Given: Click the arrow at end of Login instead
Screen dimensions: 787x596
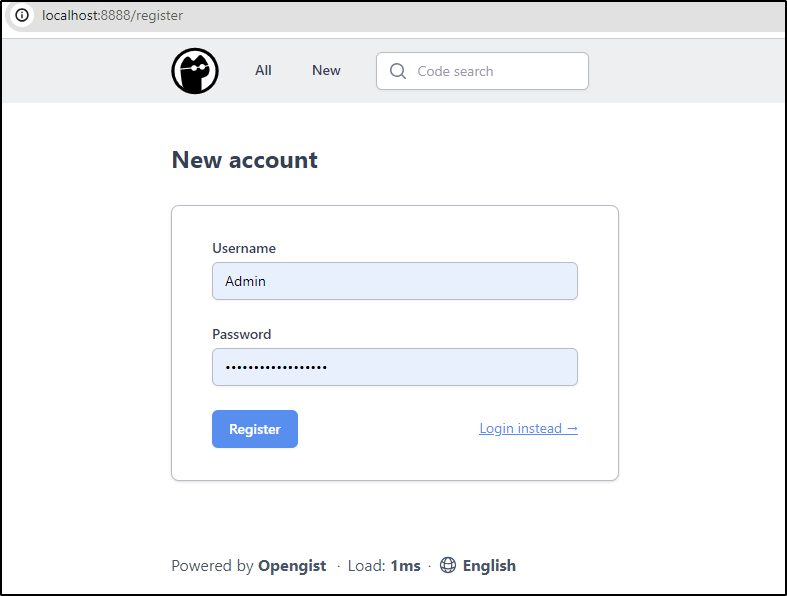Looking at the screenshot, I should pos(572,428).
